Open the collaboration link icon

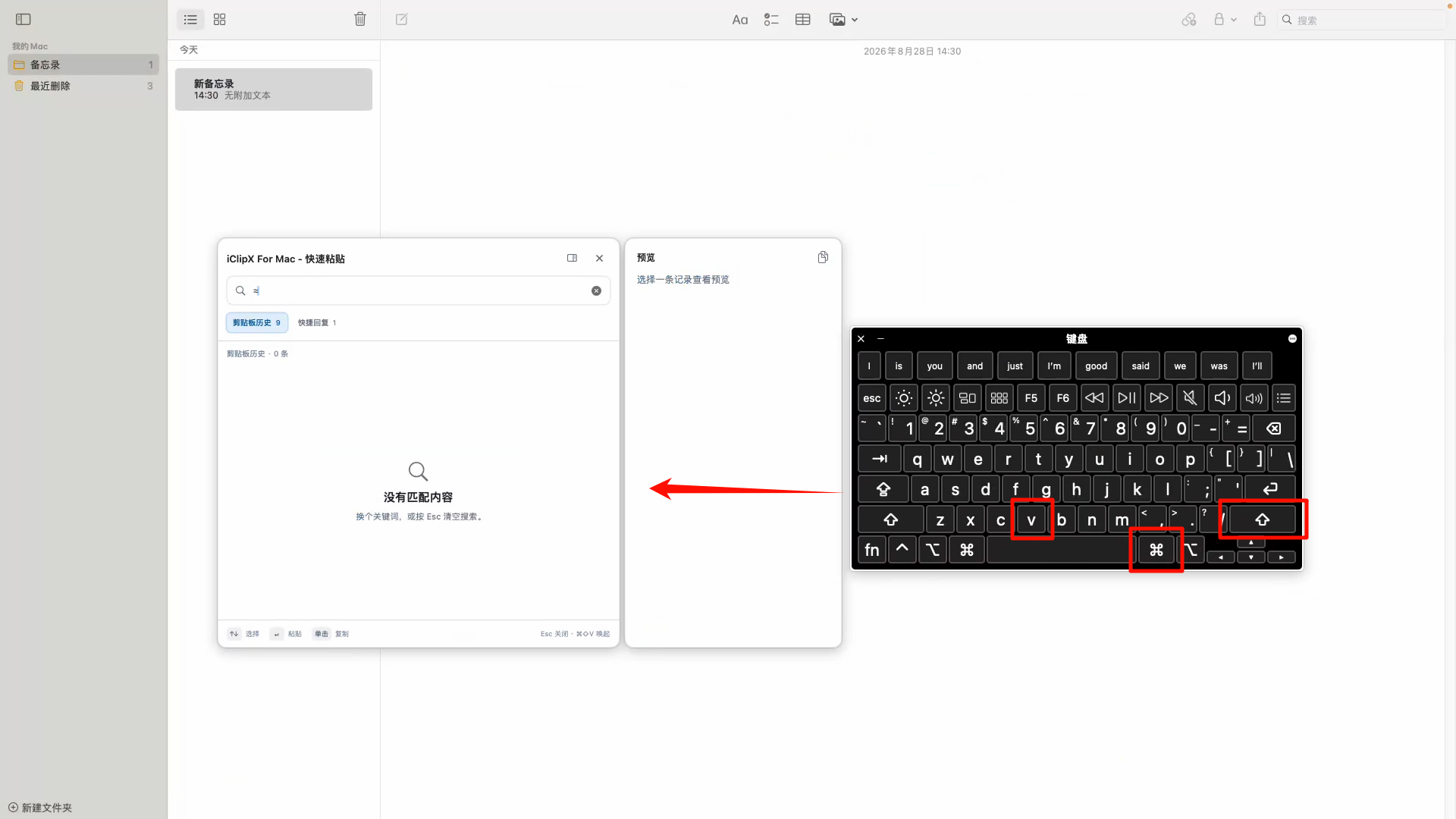click(1189, 20)
